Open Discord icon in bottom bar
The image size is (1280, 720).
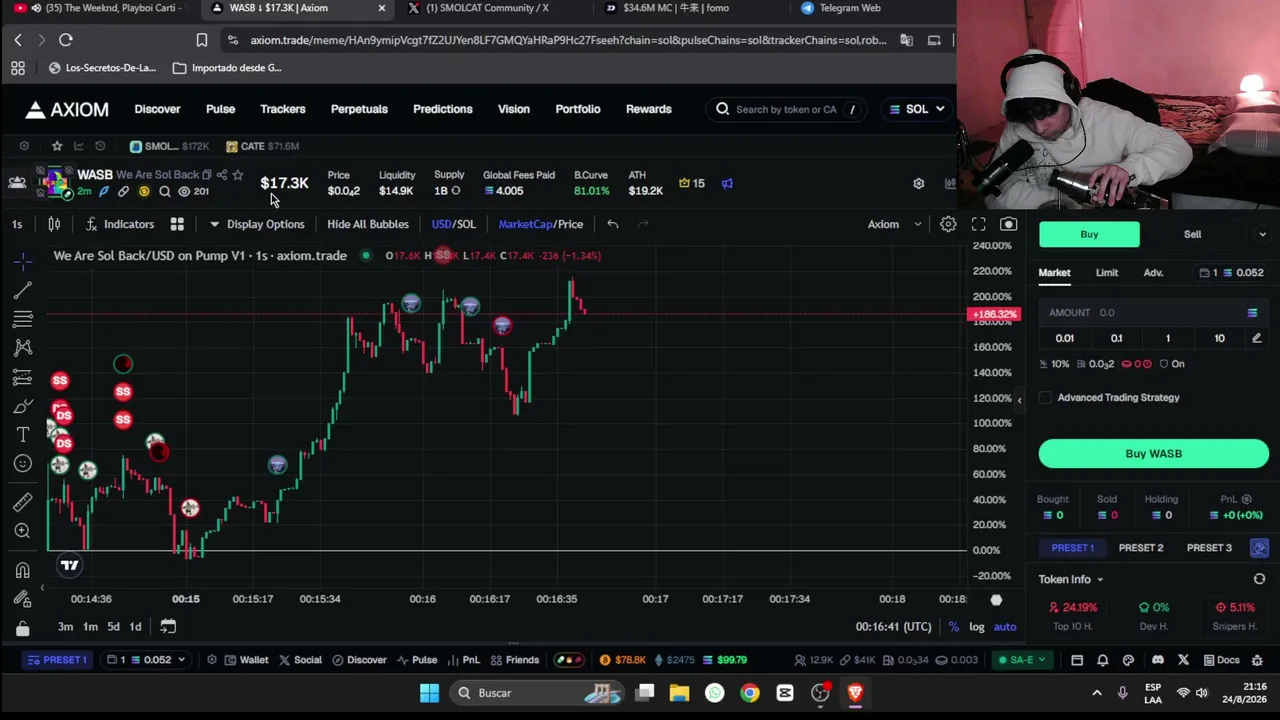click(x=1158, y=660)
